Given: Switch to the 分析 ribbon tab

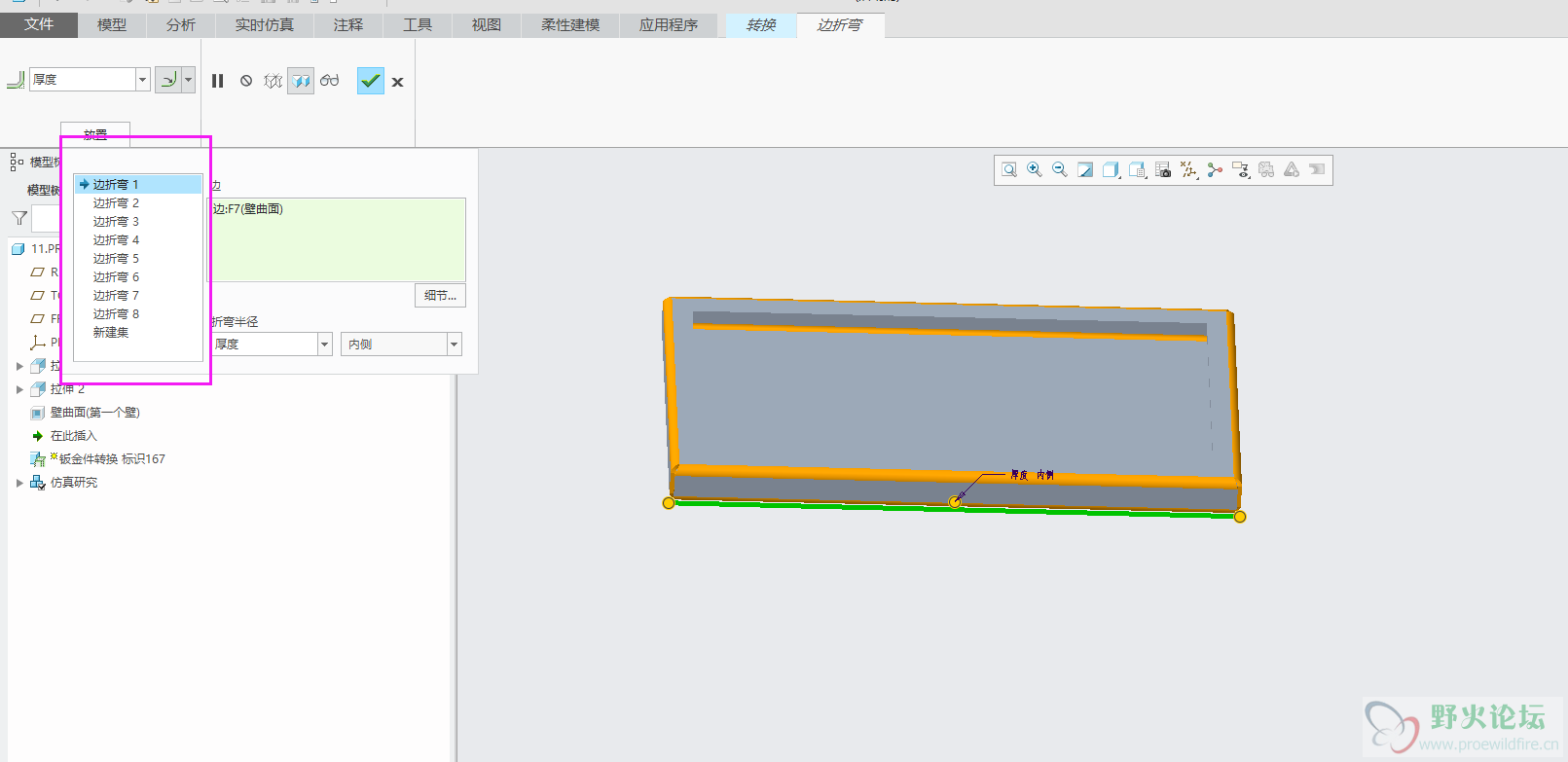Looking at the screenshot, I should (x=181, y=25).
